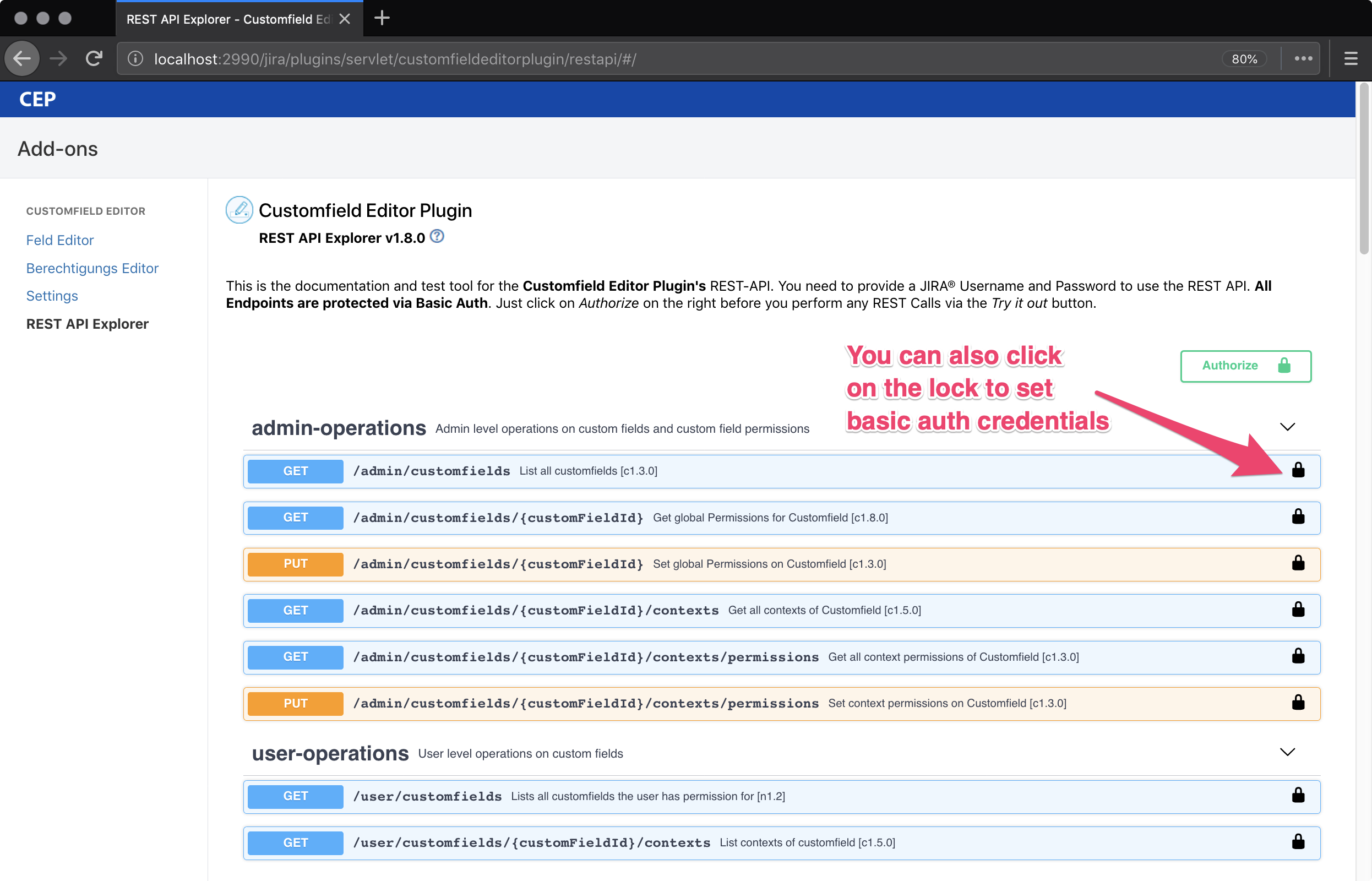Open browser hamburger menu
1372x881 pixels.
1351,58
